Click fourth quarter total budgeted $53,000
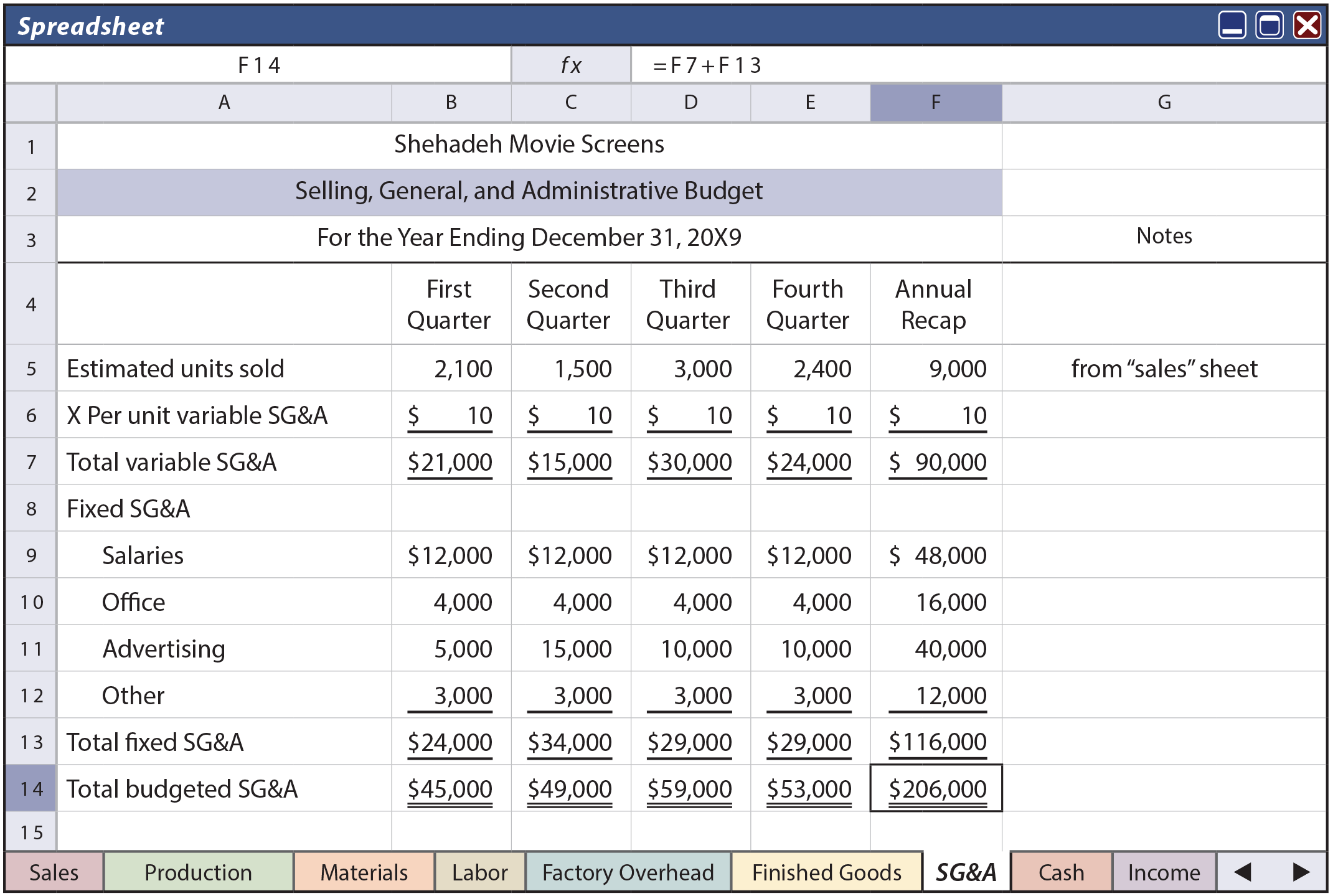 pyautogui.click(x=810, y=788)
